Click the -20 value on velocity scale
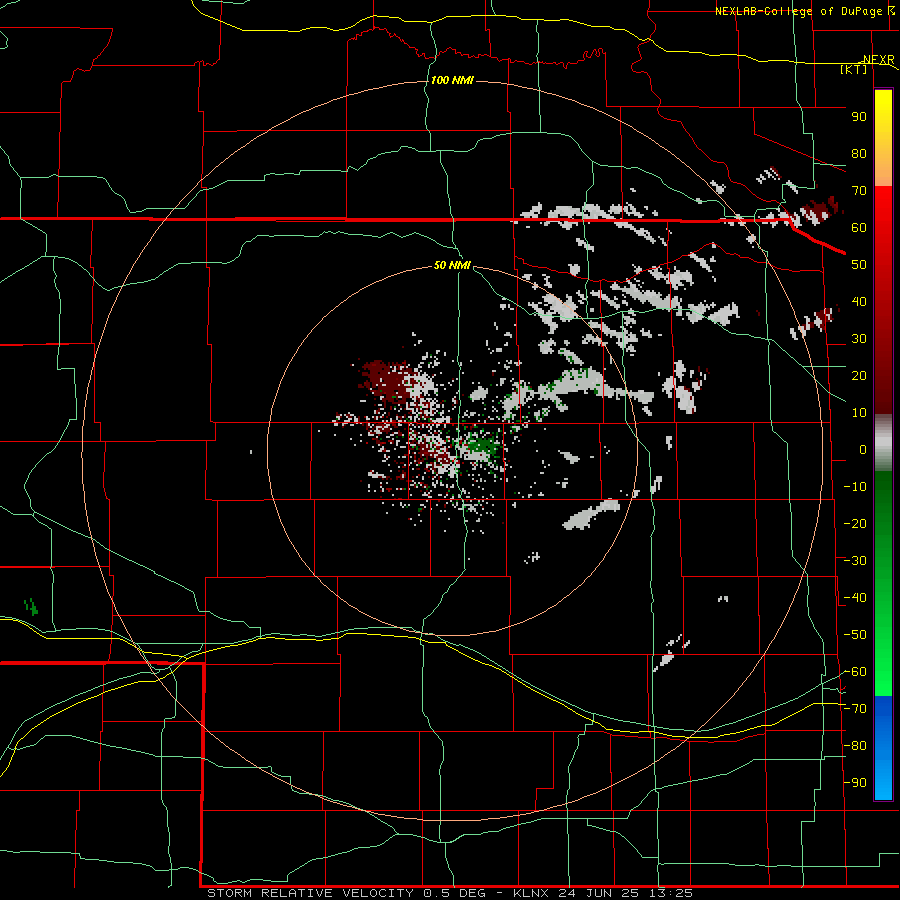This screenshot has width=900, height=900. 855,523
